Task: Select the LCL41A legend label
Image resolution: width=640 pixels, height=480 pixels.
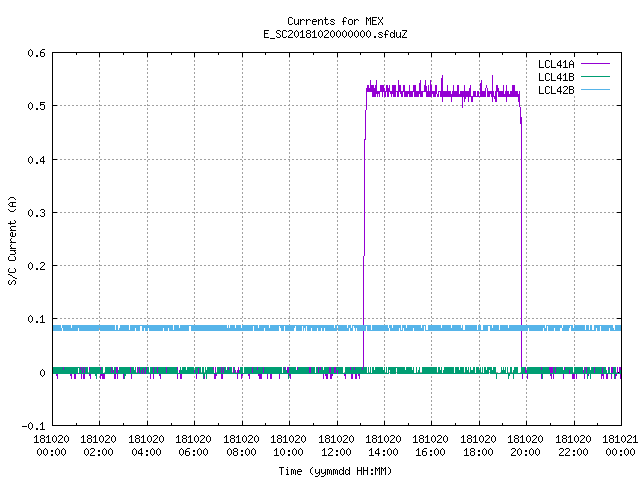Action: (x=556, y=64)
